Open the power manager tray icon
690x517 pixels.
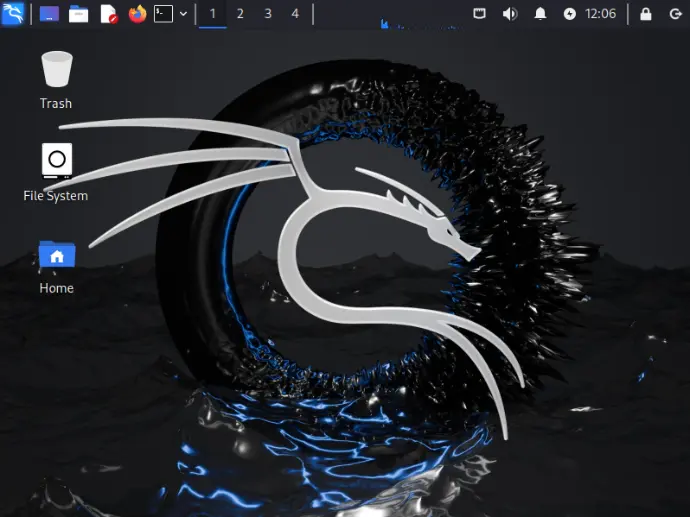click(x=570, y=14)
